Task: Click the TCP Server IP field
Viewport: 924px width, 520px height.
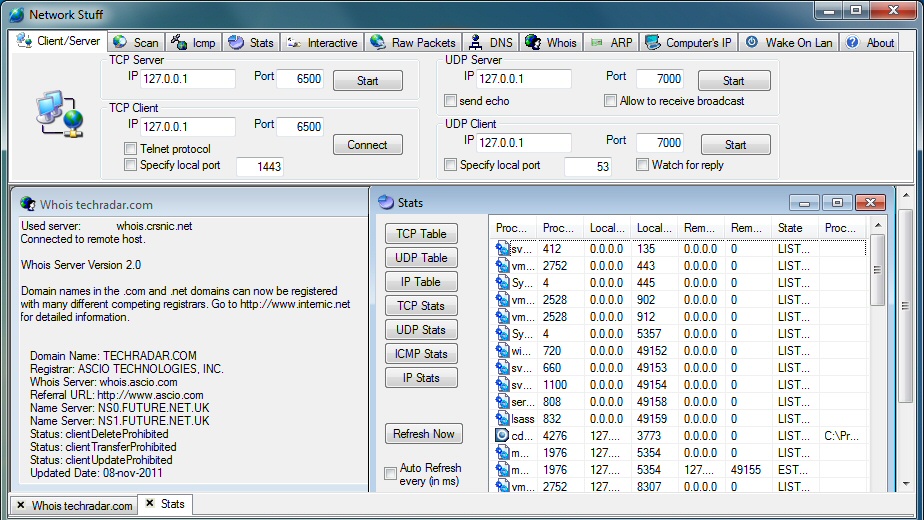Action: point(187,79)
